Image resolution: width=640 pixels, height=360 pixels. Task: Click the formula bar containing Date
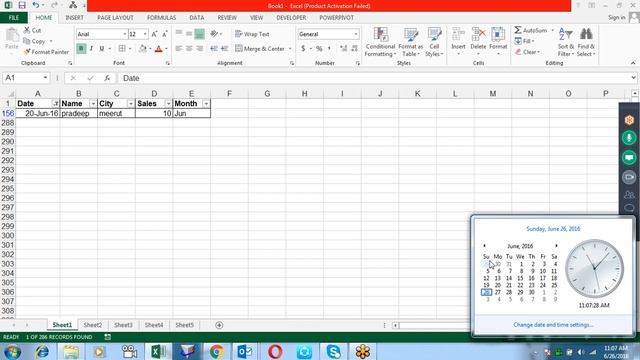click(376, 78)
